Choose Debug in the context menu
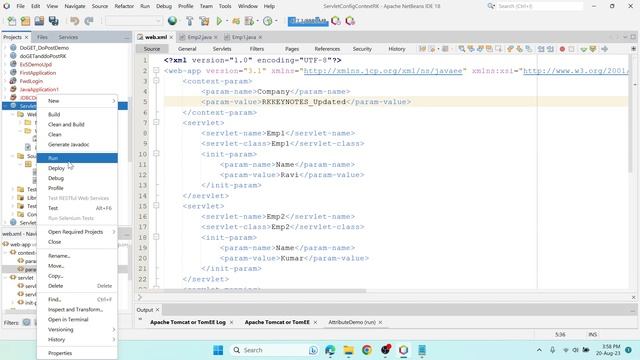This screenshot has width=640, height=360. pos(77,178)
